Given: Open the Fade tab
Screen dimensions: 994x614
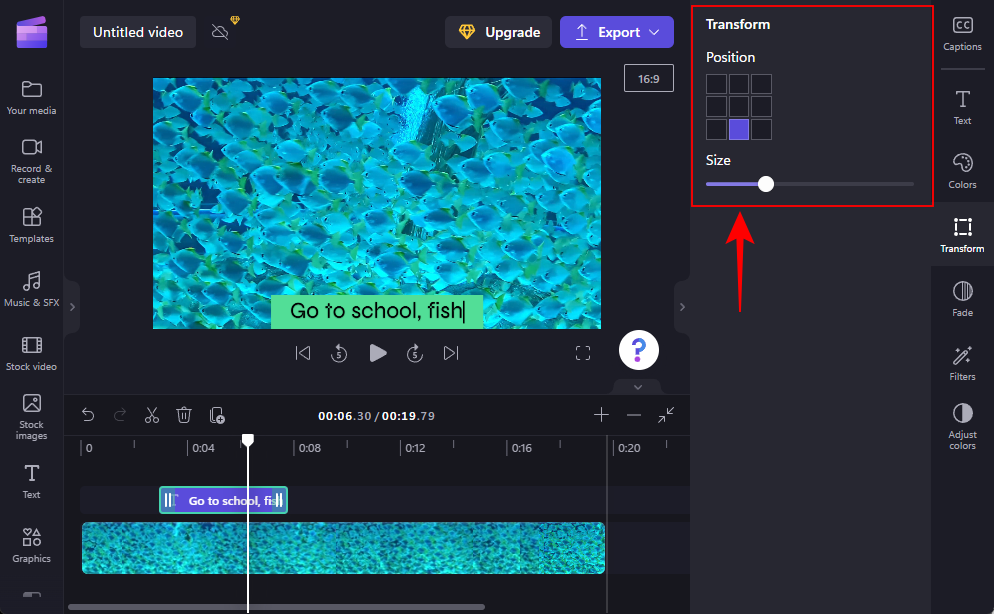Looking at the screenshot, I should tap(962, 298).
